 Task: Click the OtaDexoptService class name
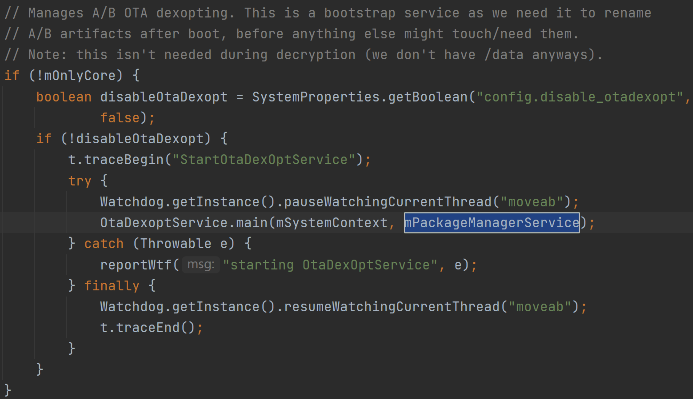click(164, 222)
